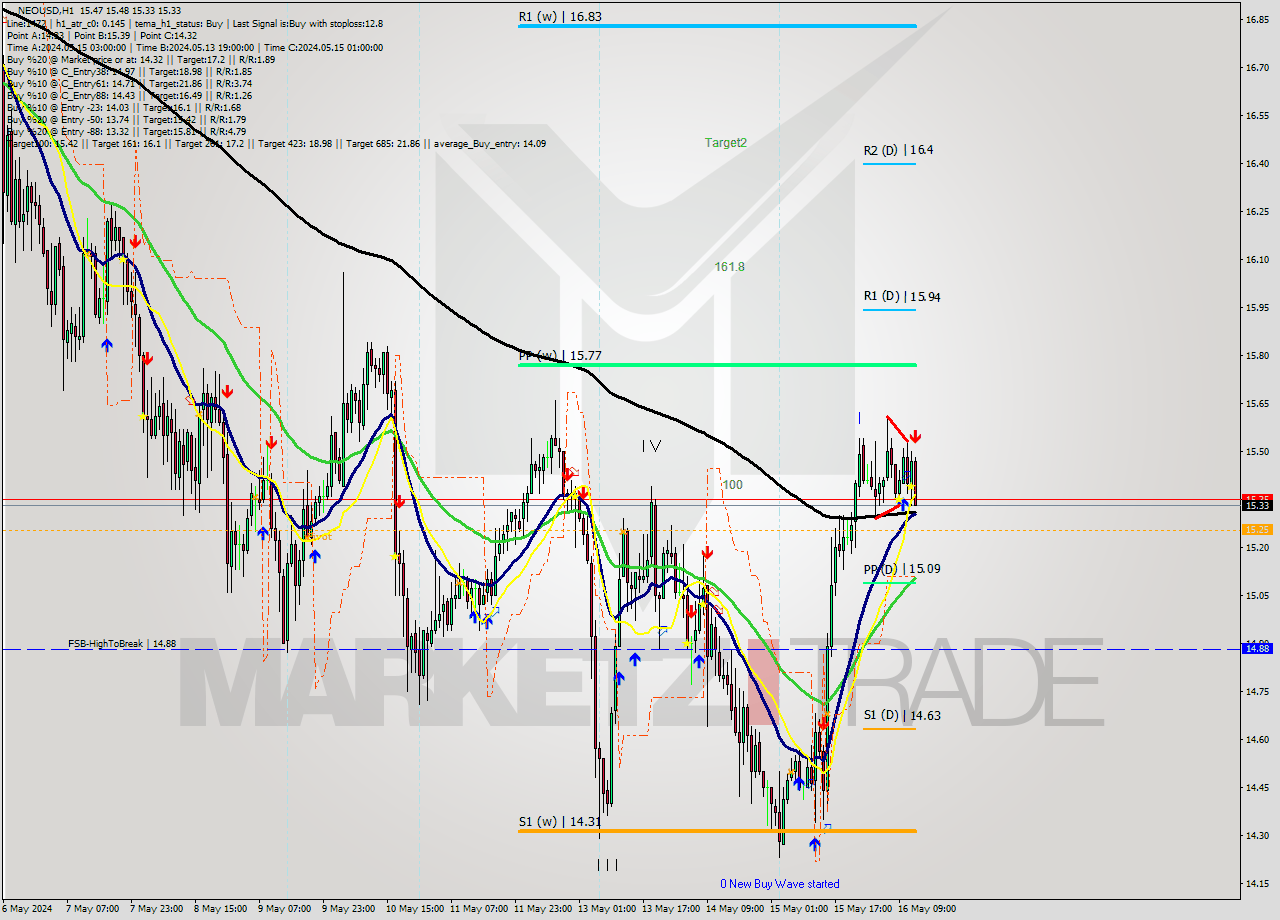The width and height of the screenshot is (1280, 920).
Task: Select the black 15.33 current price tag
Action: click(1256, 506)
